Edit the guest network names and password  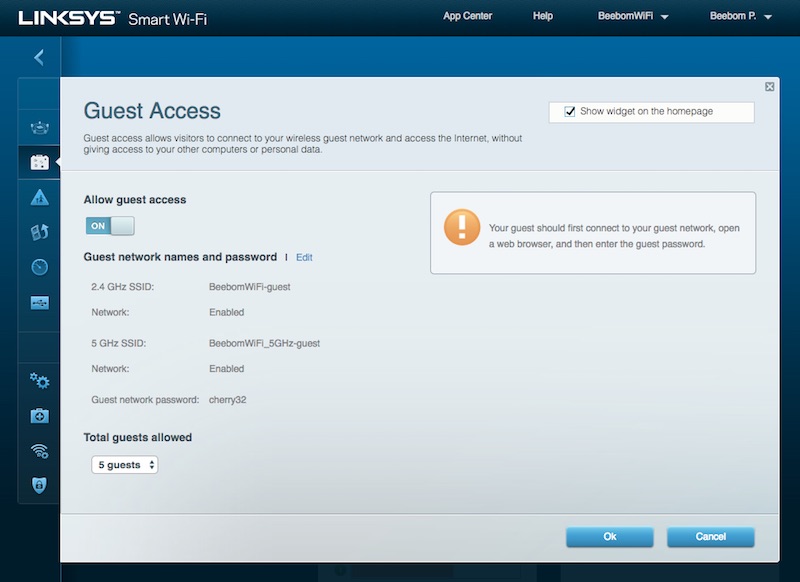(x=304, y=257)
